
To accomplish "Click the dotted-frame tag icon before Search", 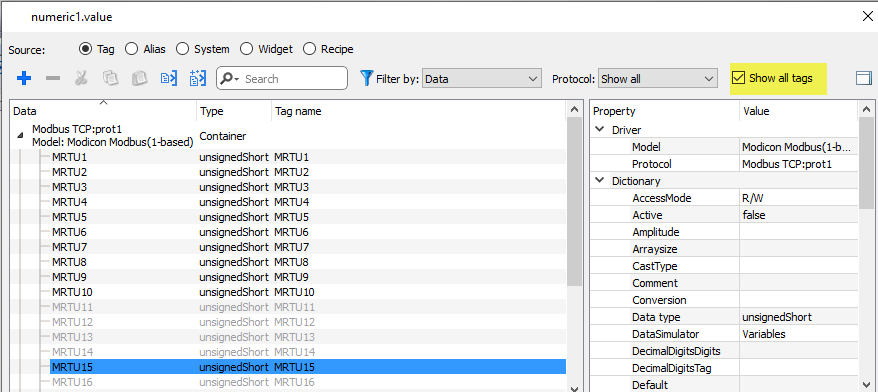I will click(198, 78).
